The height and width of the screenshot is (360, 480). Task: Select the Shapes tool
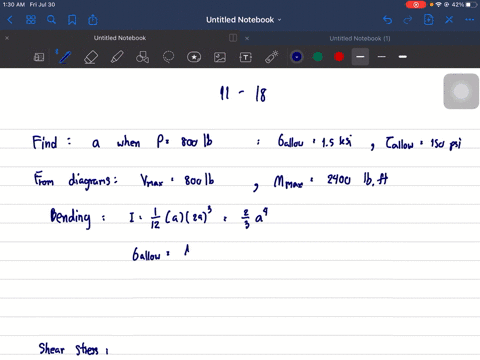click(142, 57)
